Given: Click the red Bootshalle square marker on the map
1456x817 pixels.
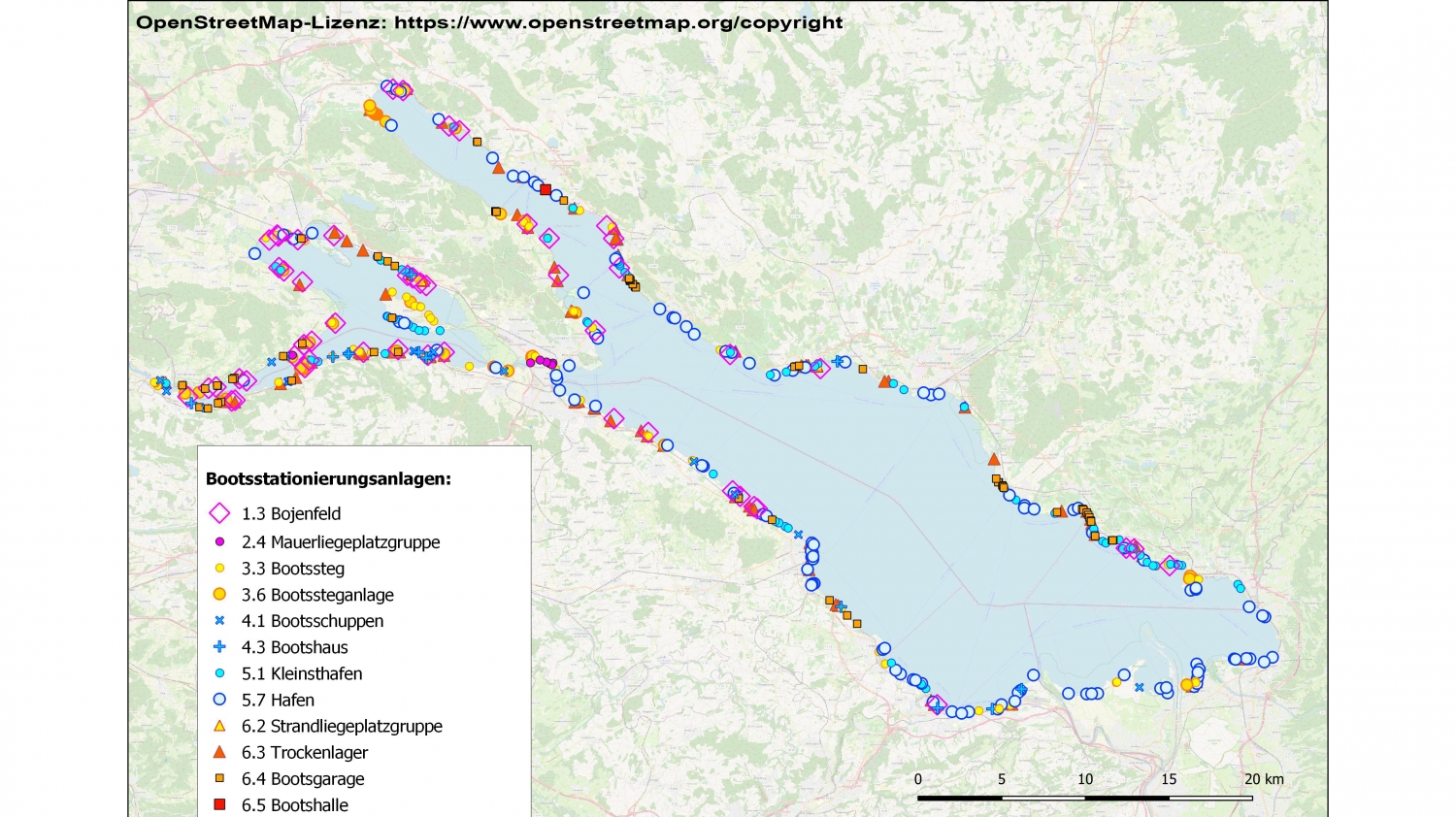Looking at the screenshot, I should 546,189.
